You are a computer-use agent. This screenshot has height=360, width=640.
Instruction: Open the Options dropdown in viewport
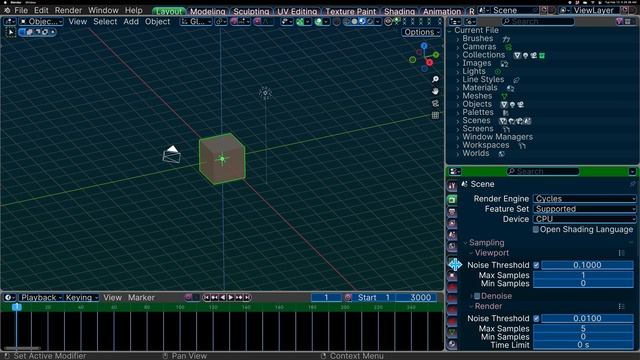pyautogui.click(x=422, y=32)
